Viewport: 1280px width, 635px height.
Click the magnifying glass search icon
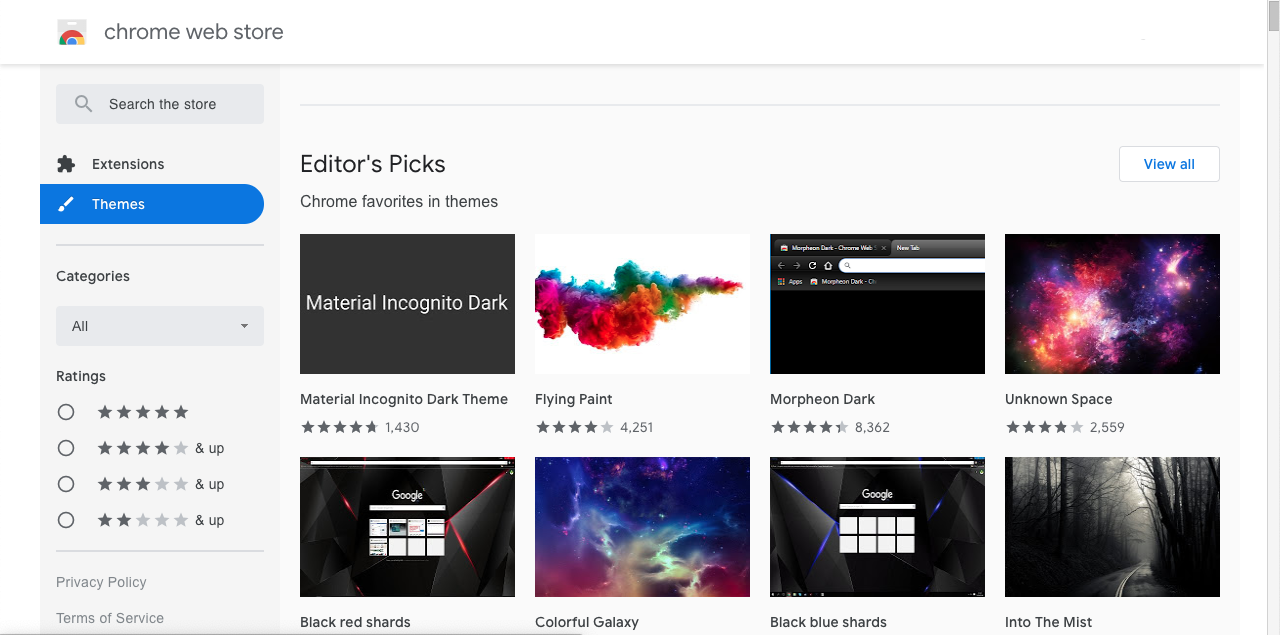(84, 104)
